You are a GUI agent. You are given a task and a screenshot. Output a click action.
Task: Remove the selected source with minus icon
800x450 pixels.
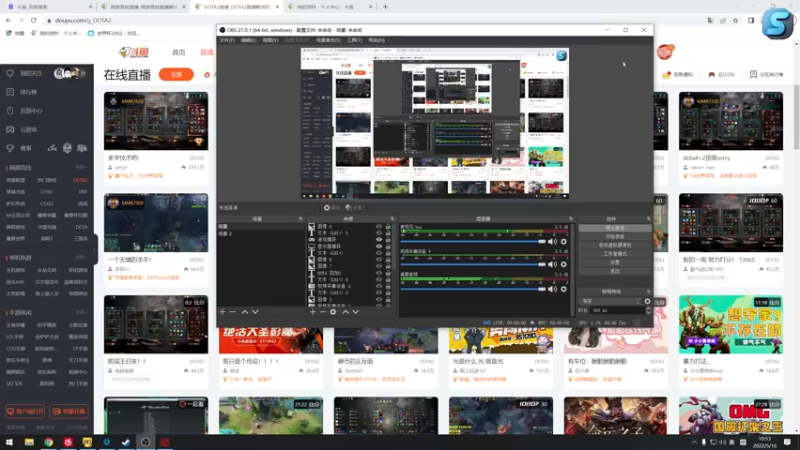(x=322, y=312)
